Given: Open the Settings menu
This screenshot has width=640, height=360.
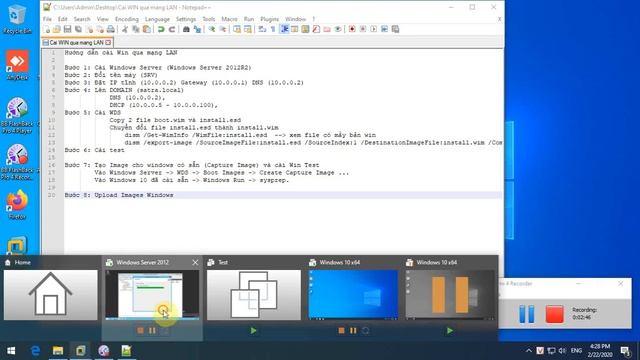Looking at the screenshot, I should 186,19.
